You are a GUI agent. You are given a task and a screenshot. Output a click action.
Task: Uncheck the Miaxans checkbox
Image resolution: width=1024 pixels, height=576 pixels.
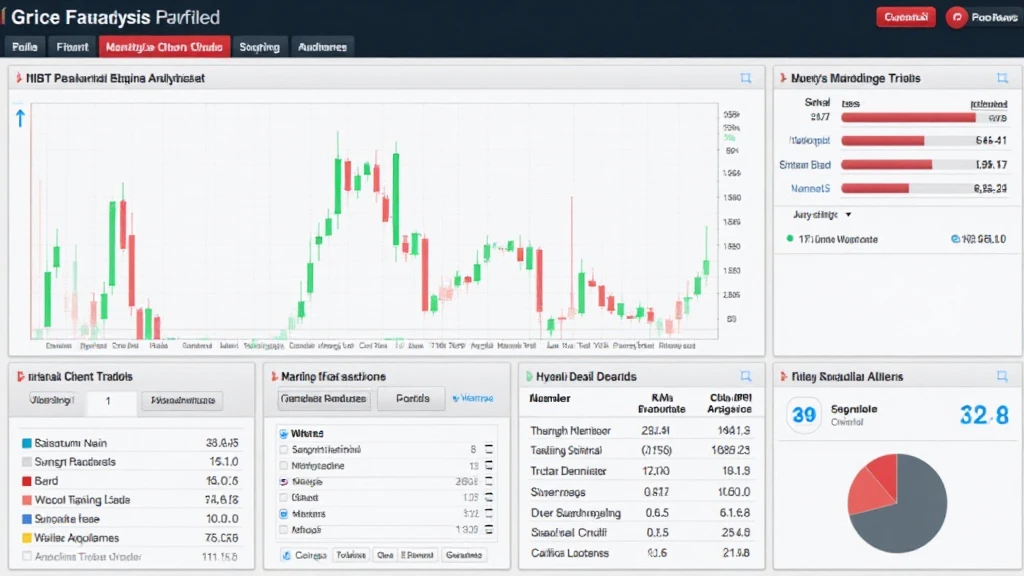pos(283,514)
